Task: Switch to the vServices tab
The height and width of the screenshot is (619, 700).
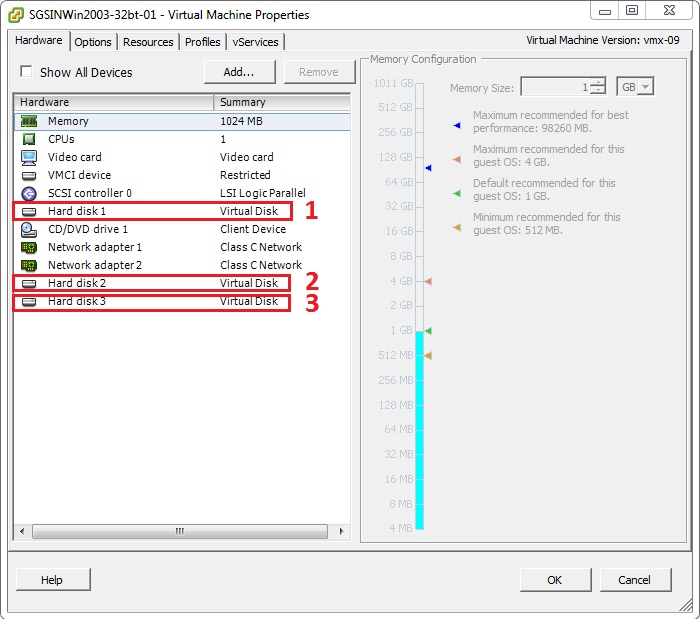Action: (255, 42)
